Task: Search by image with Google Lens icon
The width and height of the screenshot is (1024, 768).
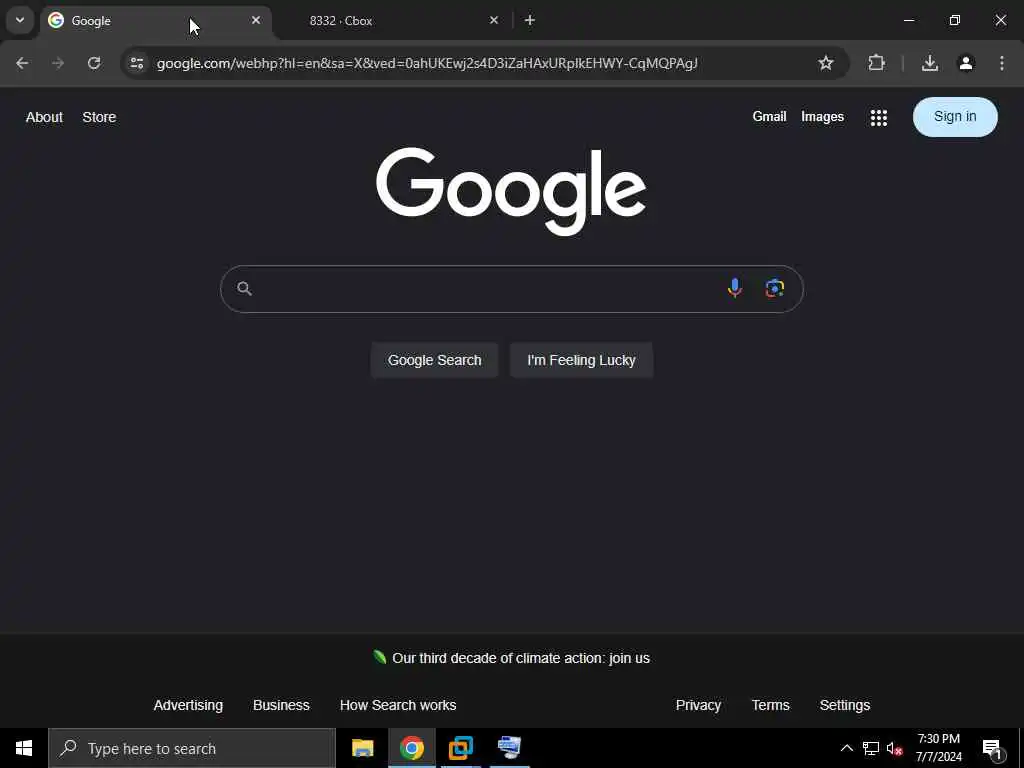Action: (775, 288)
